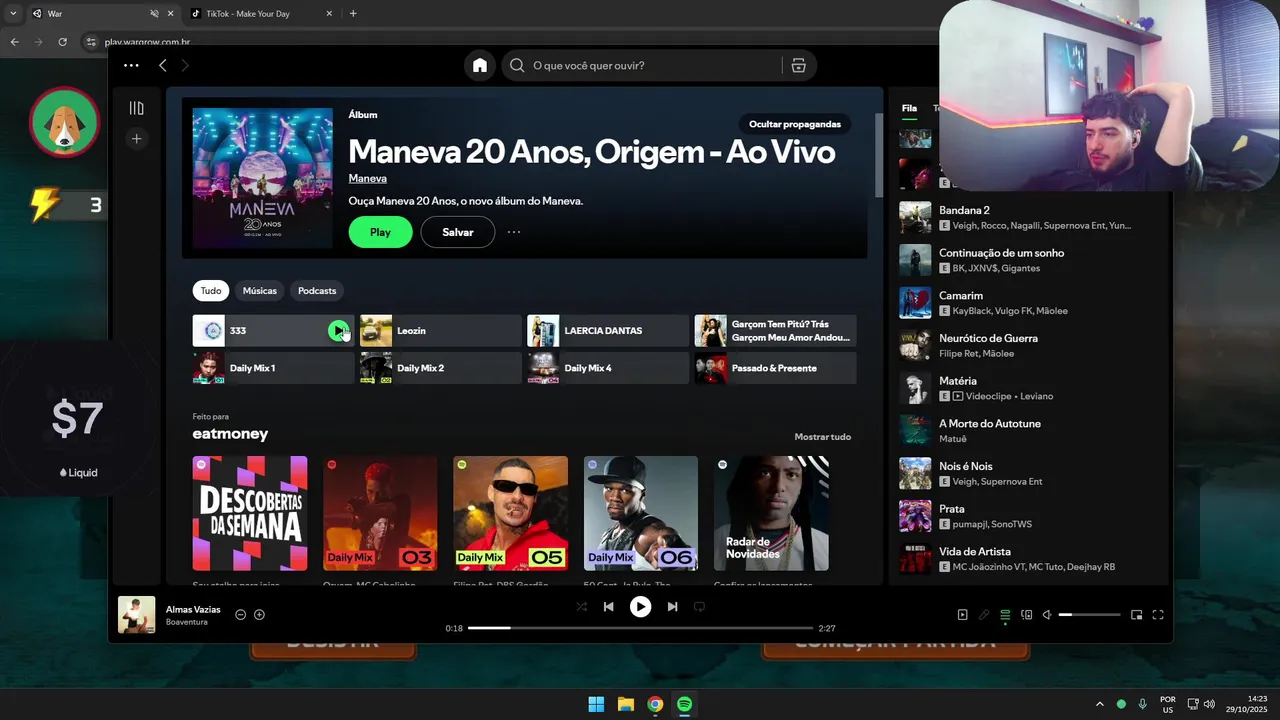Viewport: 1280px width, 720px height.
Task: Go to Spotify Home icon
Action: [480, 65]
